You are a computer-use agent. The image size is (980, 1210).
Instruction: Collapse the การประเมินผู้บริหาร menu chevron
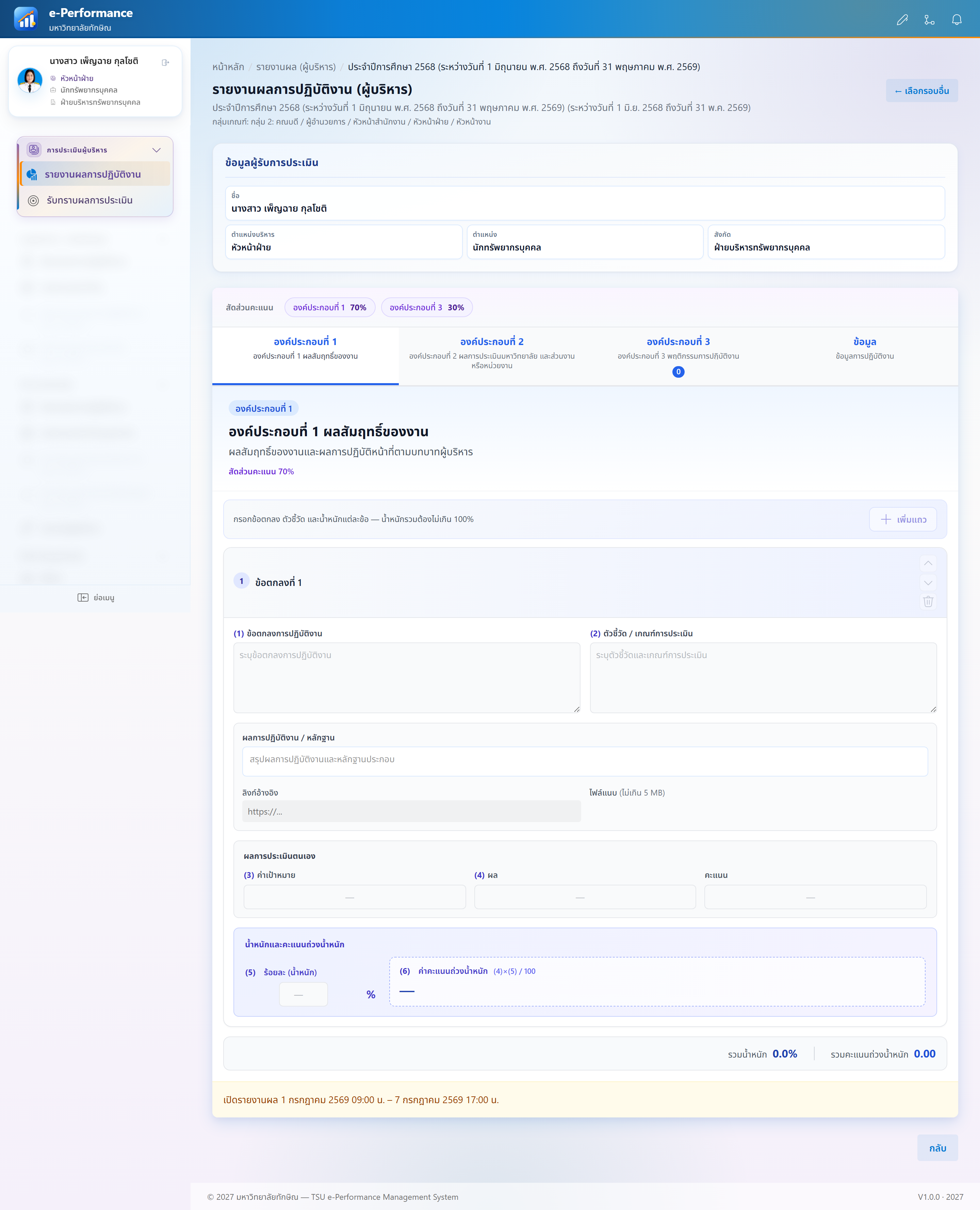[157, 150]
